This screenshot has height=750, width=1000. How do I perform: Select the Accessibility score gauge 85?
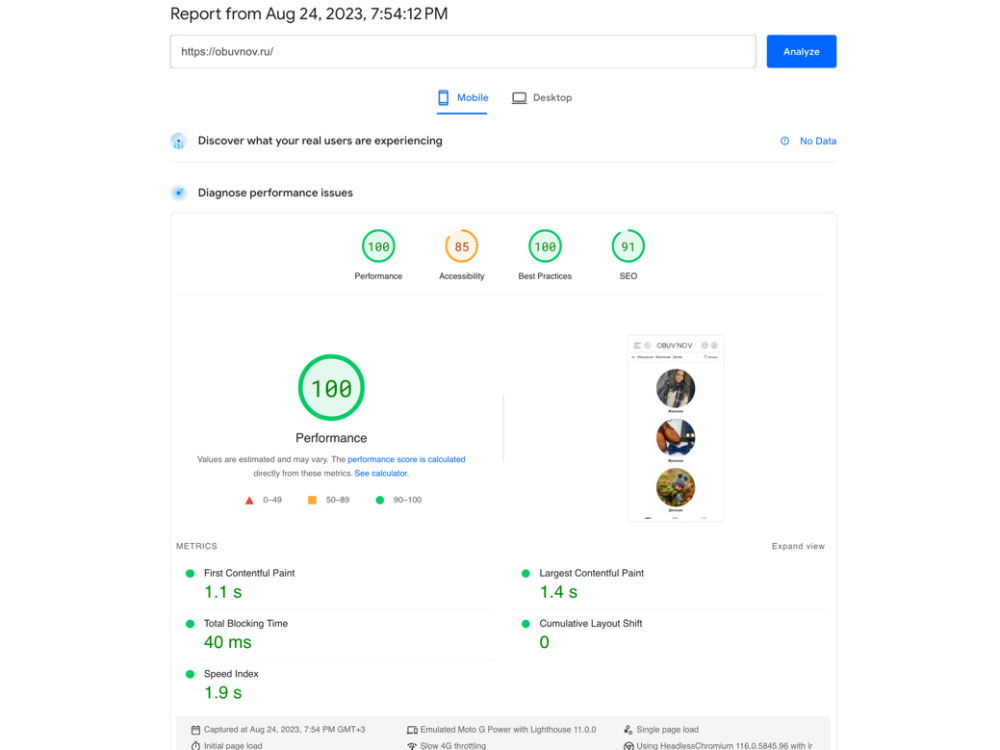(461, 246)
